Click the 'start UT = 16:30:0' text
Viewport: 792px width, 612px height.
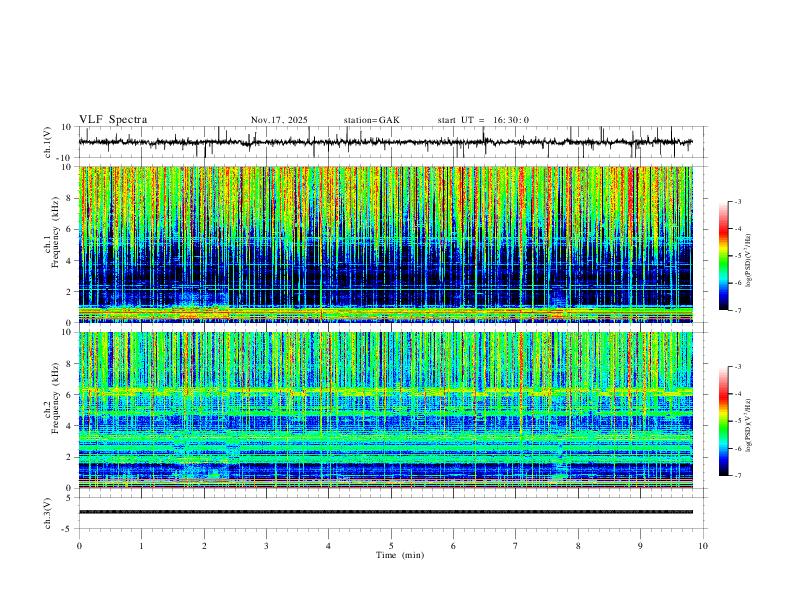pos(483,120)
